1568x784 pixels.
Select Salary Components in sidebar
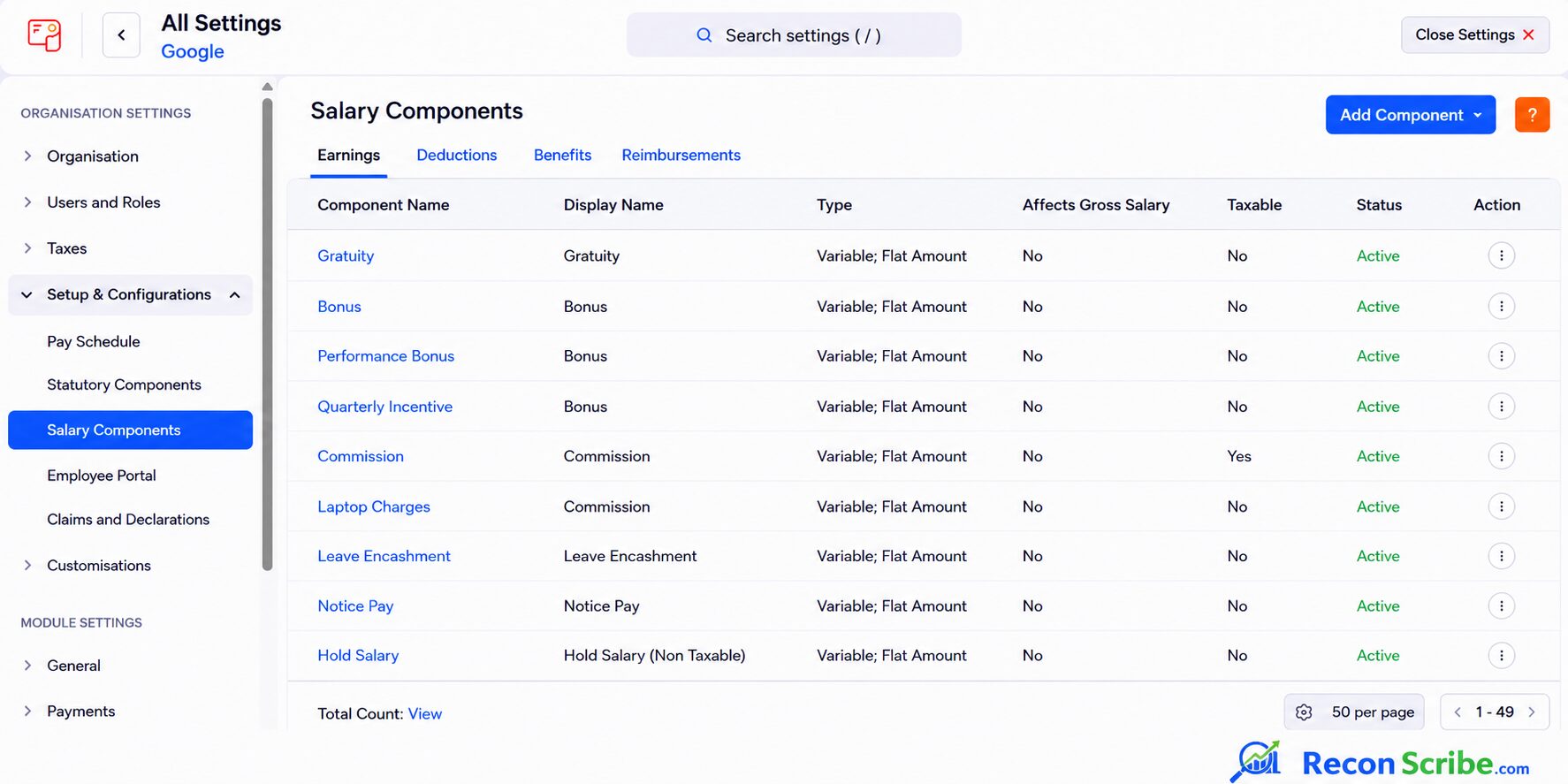[x=130, y=430]
